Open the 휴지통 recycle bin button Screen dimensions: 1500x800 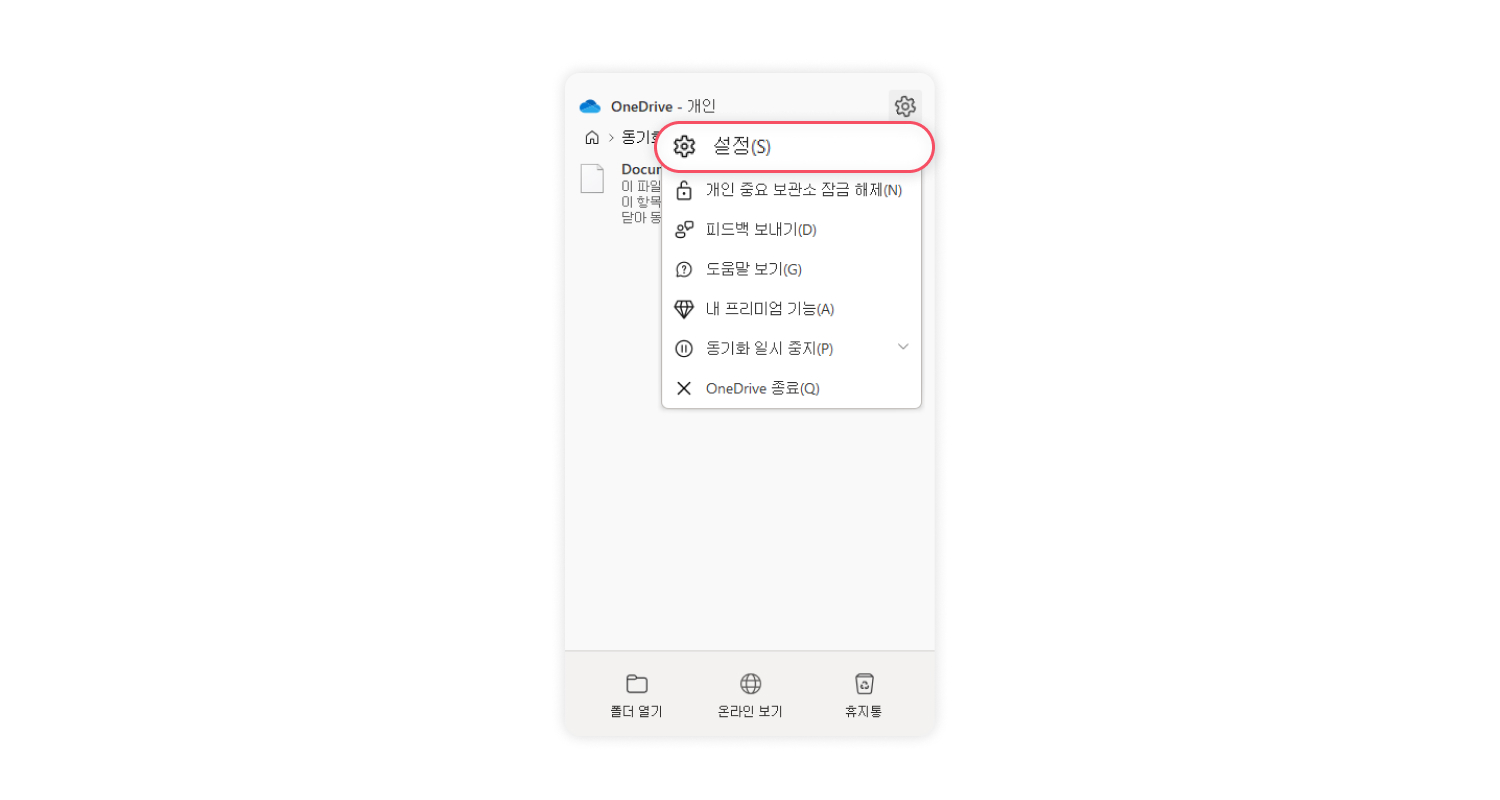(x=864, y=696)
